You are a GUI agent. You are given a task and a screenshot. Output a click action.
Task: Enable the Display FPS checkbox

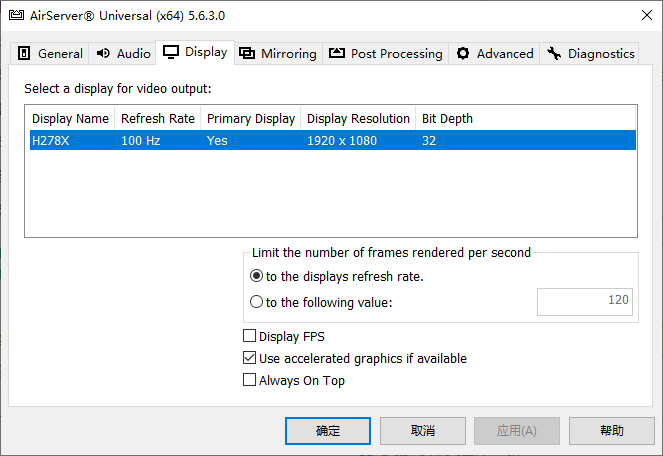click(x=250, y=336)
